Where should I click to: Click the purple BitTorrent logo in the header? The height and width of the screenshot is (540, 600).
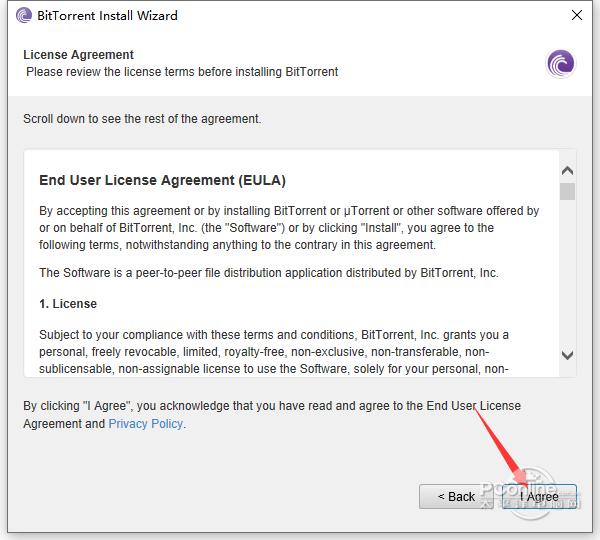(561, 64)
